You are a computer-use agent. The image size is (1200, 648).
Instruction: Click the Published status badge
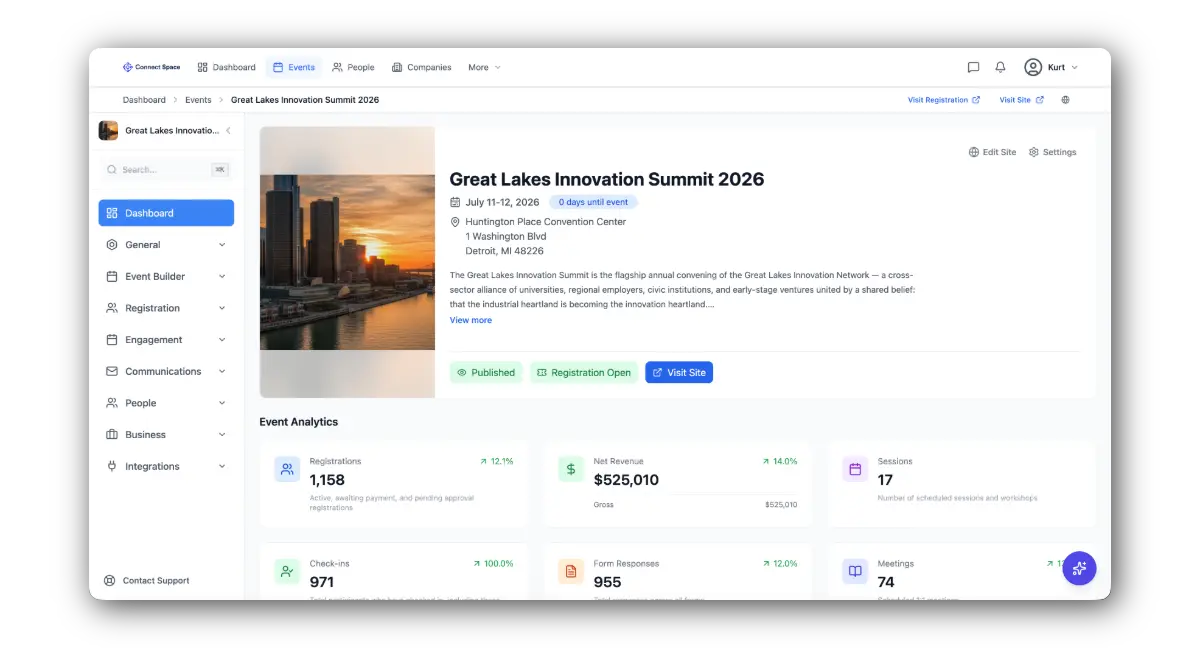pyautogui.click(x=486, y=372)
